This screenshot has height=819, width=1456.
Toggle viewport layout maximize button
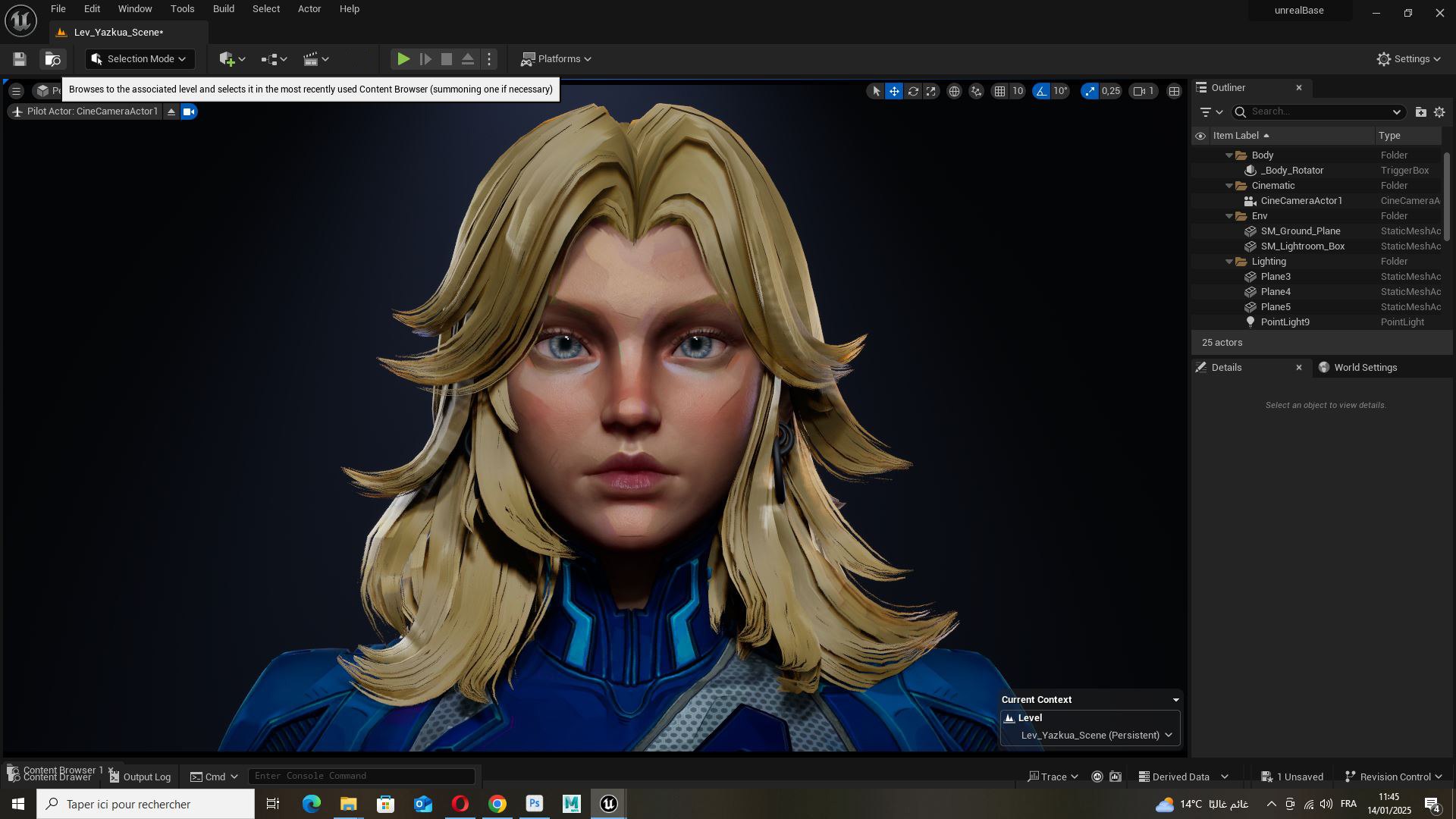coord(1174,91)
